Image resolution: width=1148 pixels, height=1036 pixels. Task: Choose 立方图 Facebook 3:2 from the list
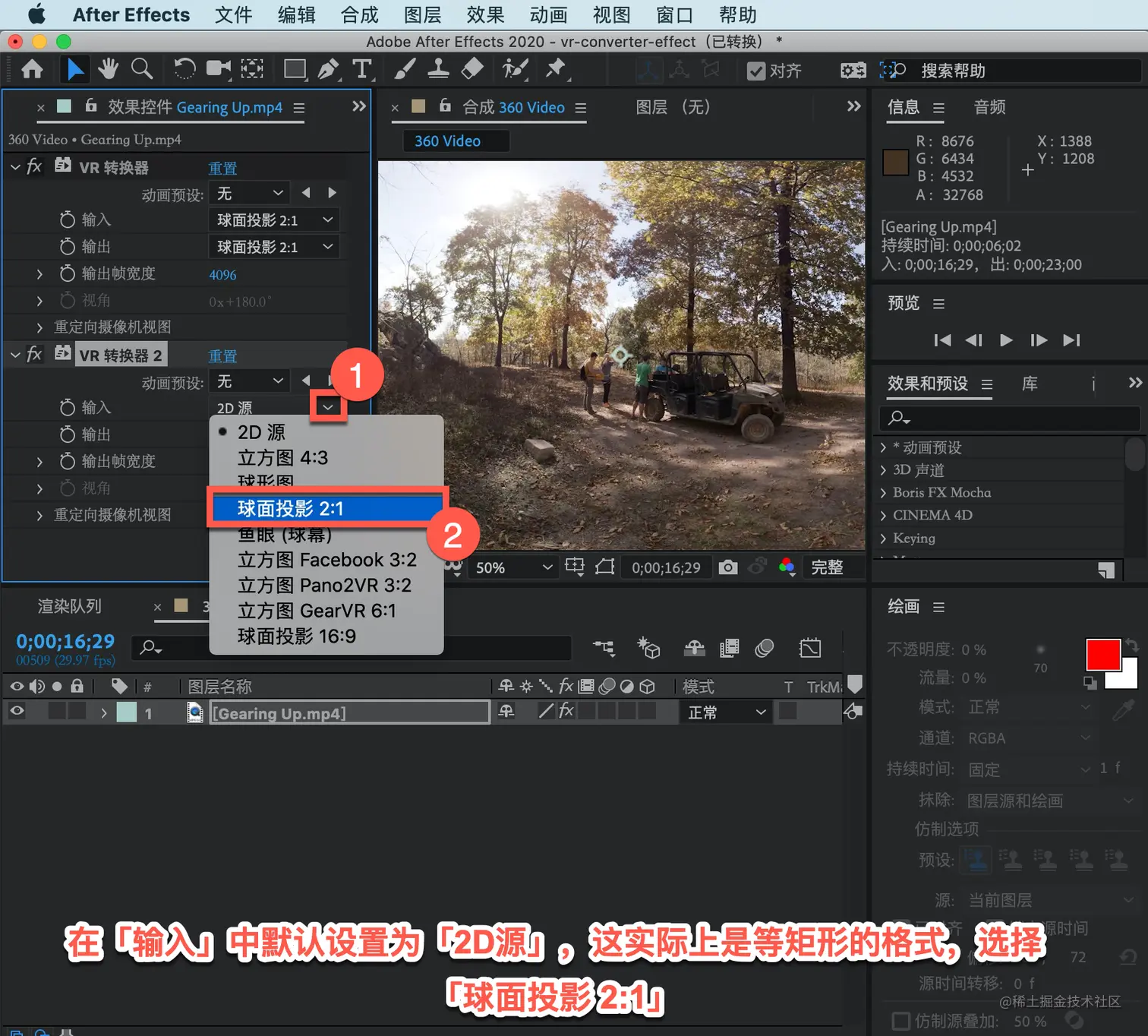[326, 560]
